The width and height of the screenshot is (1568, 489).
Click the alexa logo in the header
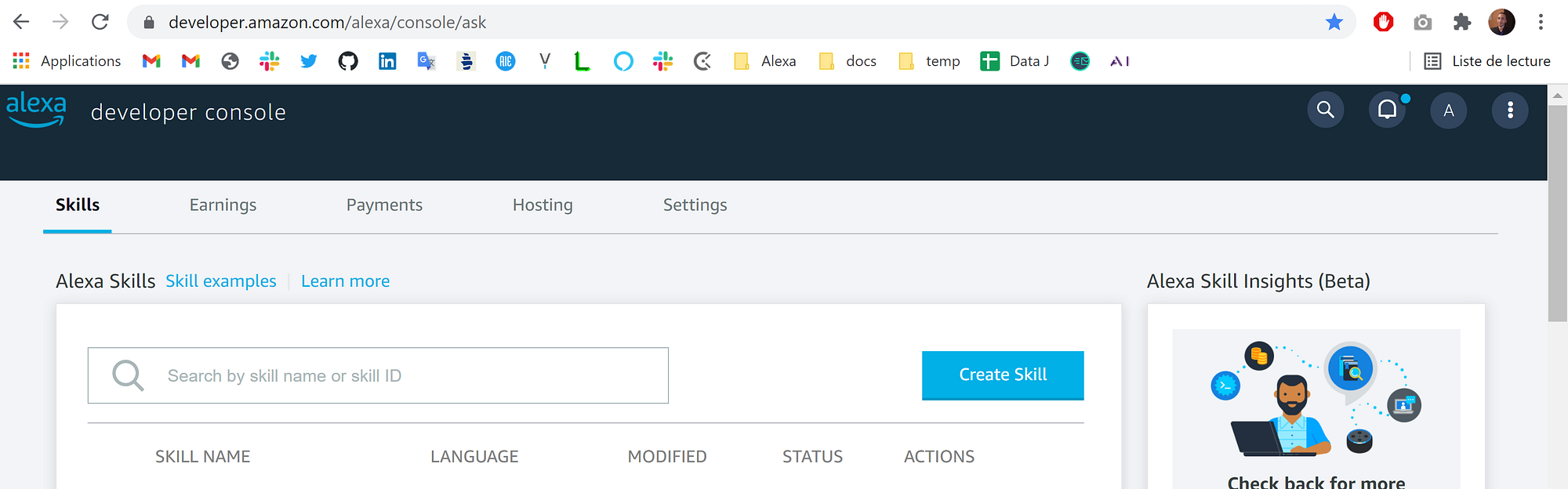coord(36,110)
